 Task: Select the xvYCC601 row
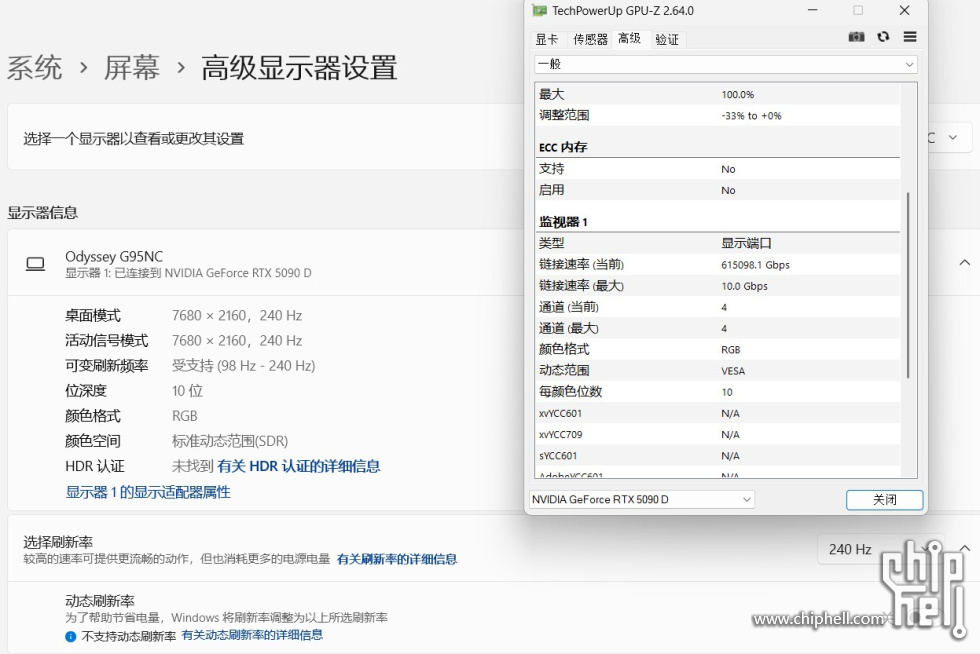point(718,413)
